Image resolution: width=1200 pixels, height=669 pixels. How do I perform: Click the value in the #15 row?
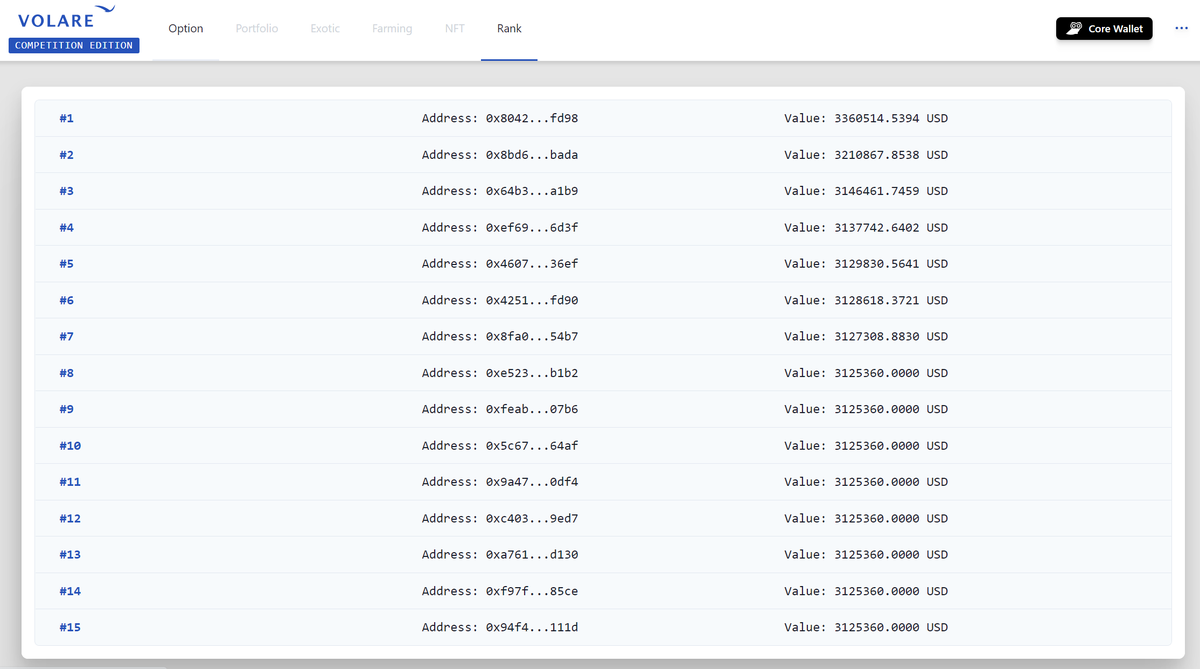coord(891,627)
